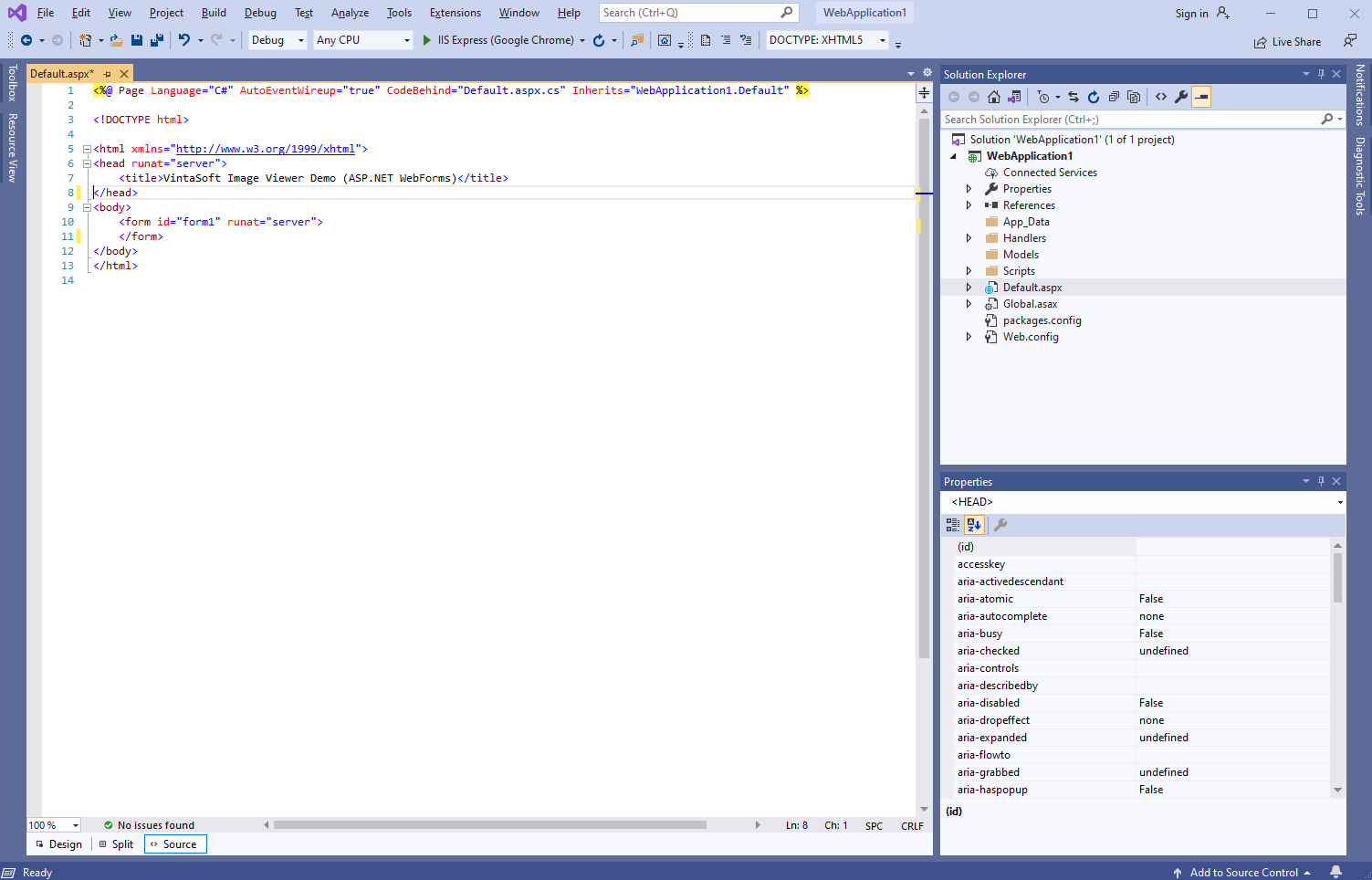Click Home icon in Solution Explorer toolbar

pyautogui.click(x=994, y=97)
